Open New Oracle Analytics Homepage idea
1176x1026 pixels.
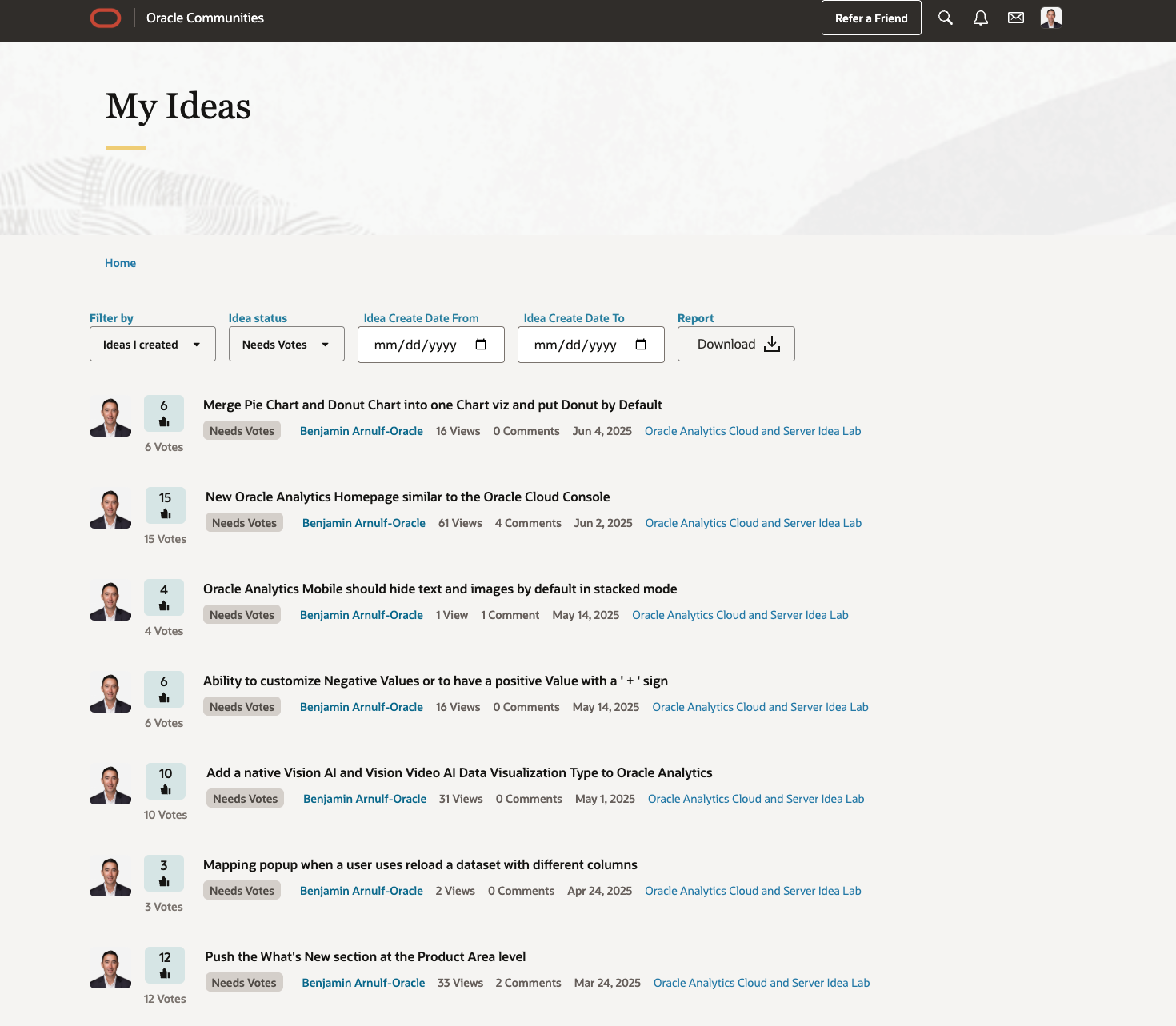click(x=408, y=497)
